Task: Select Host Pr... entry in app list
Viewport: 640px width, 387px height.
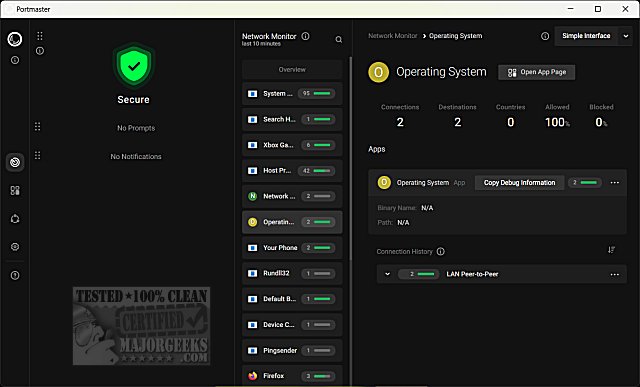Action: click(292, 171)
